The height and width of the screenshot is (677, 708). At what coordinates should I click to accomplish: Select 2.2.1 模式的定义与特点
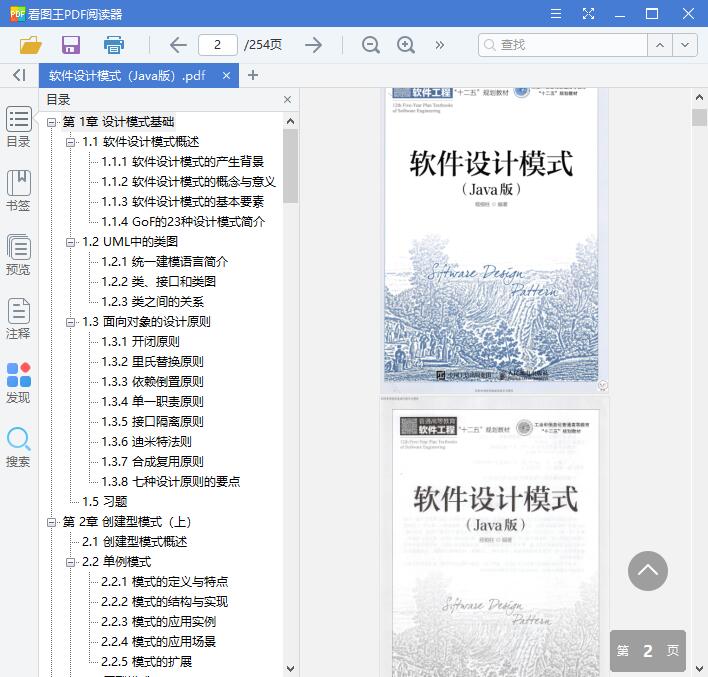click(164, 581)
